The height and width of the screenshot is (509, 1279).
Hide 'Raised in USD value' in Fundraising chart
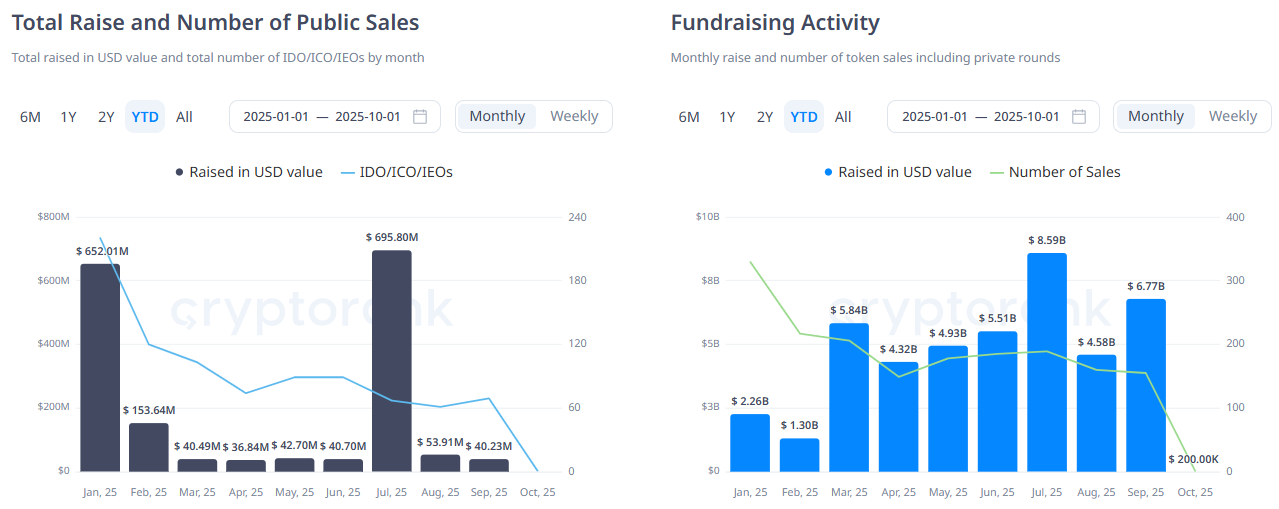897,172
